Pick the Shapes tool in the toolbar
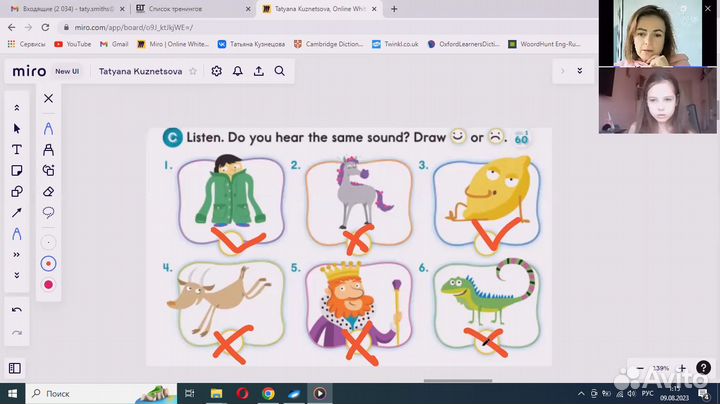Viewport: 720px width, 404px height. 17,191
